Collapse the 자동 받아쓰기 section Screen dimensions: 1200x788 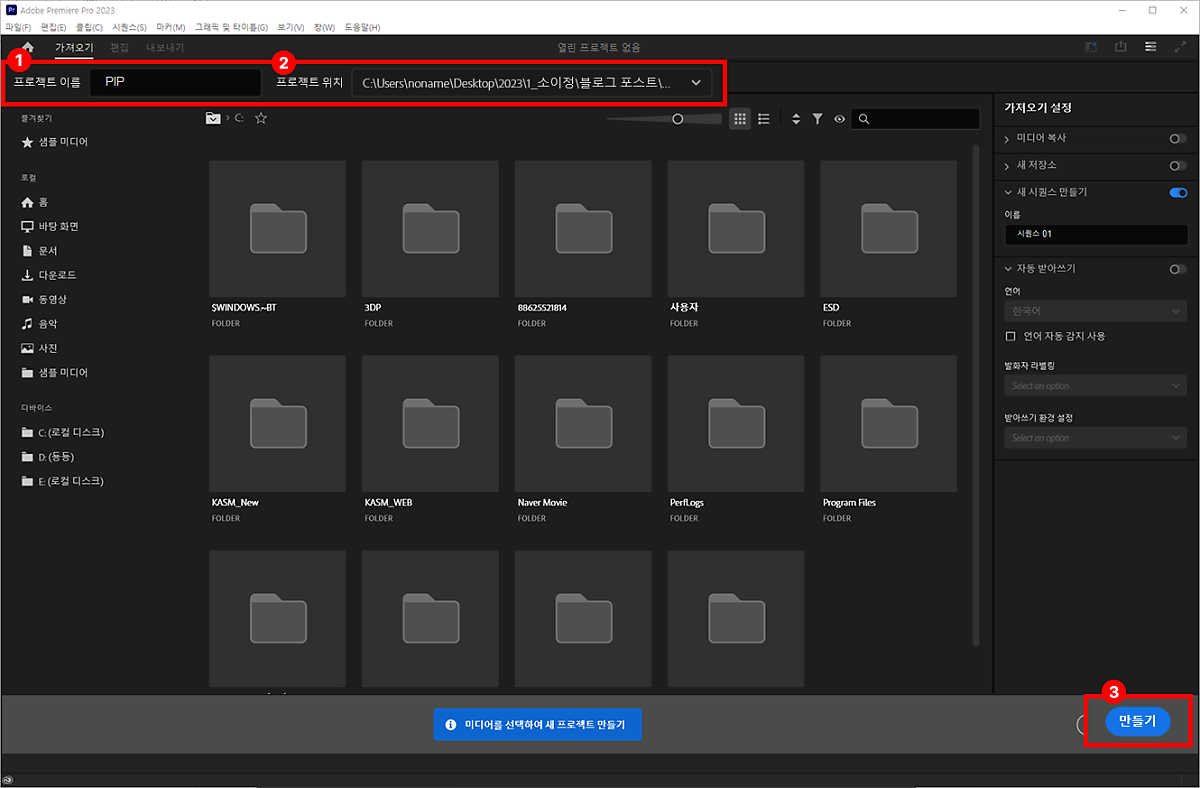coord(1007,269)
